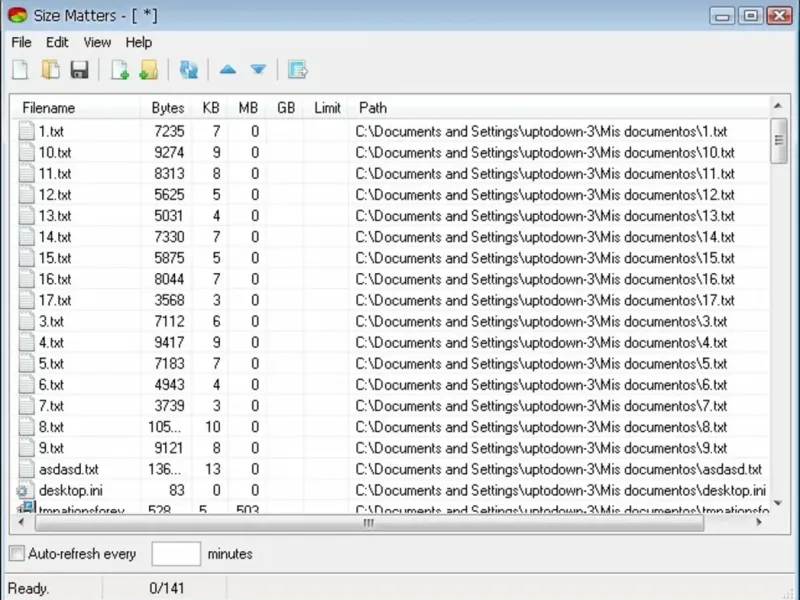
Task: Sort by the GB column header
Action: (285, 108)
